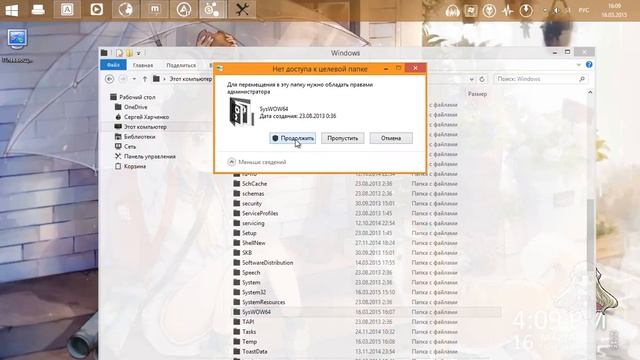This screenshot has height=360, width=640.
Task: Go up one level with the up arrow
Action: pyautogui.click(x=145, y=79)
